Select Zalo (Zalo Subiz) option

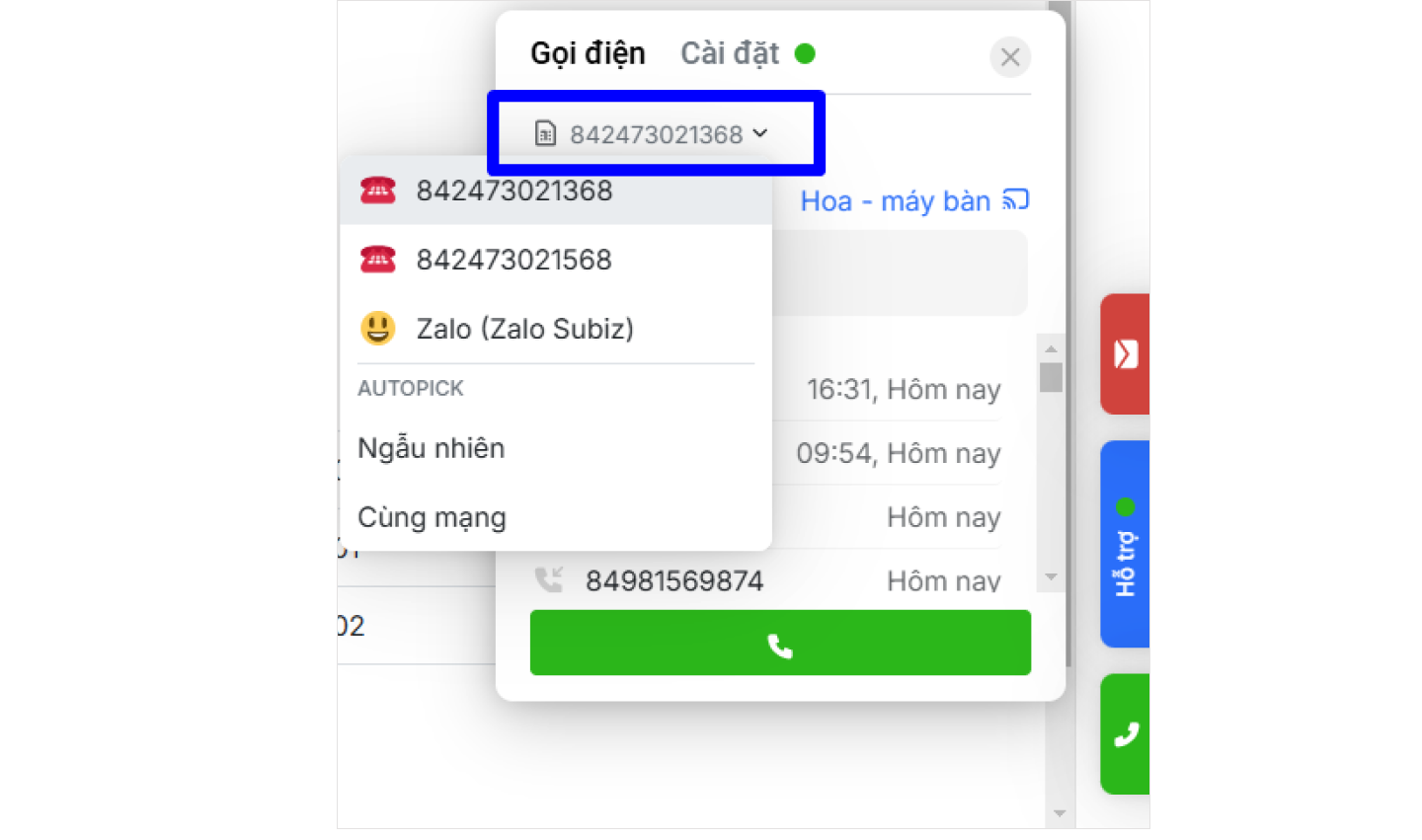pos(524,329)
